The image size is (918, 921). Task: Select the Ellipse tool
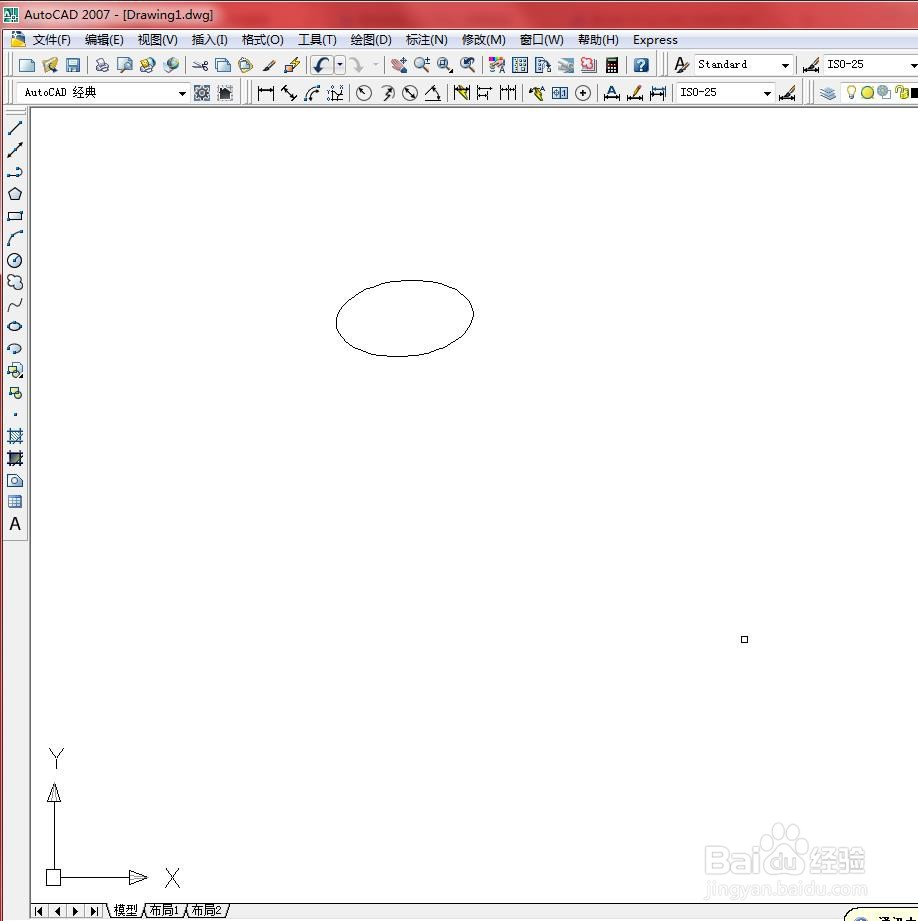(15, 327)
